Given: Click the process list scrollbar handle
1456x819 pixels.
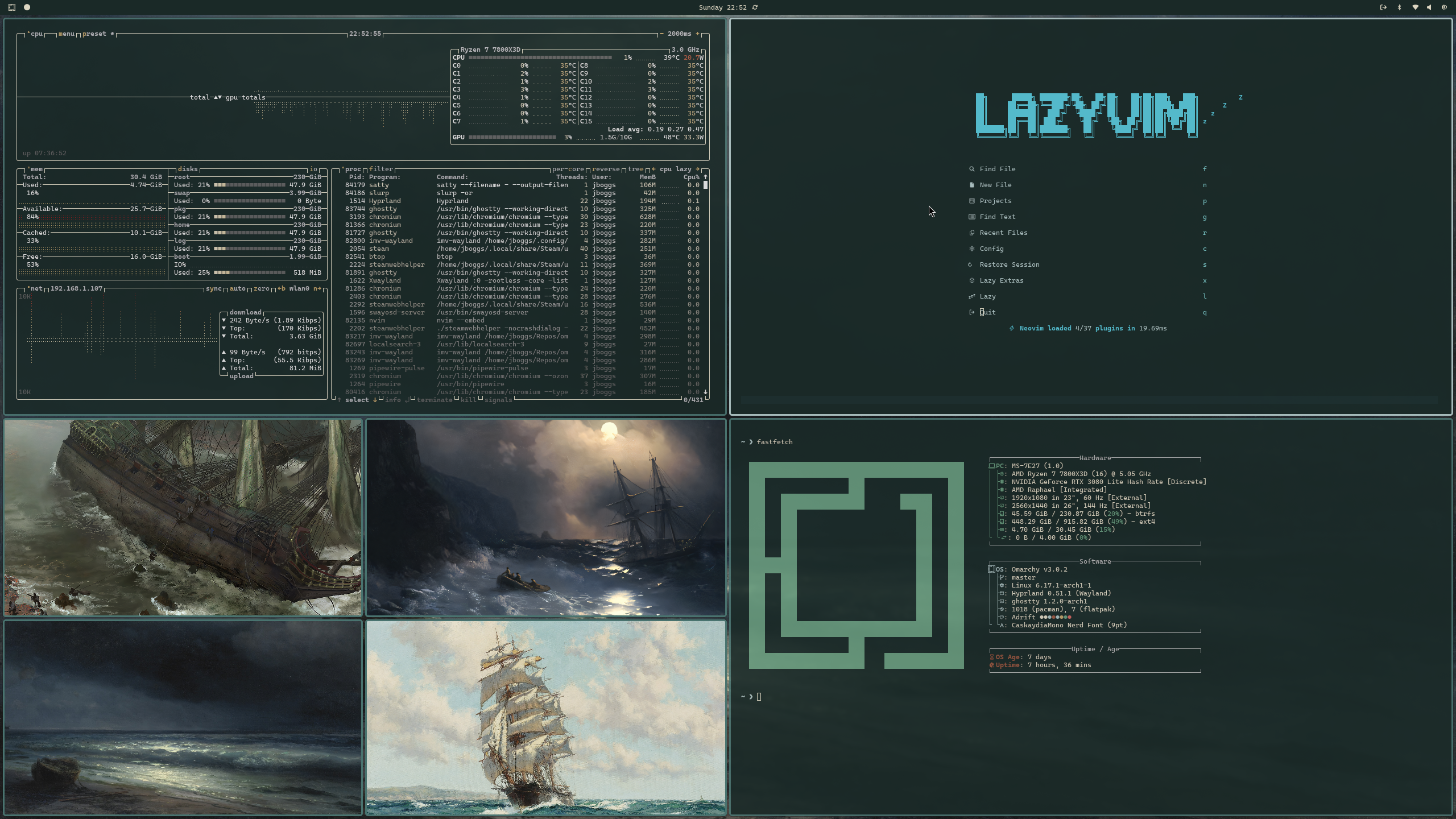Looking at the screenshot, I should point(705,185).
